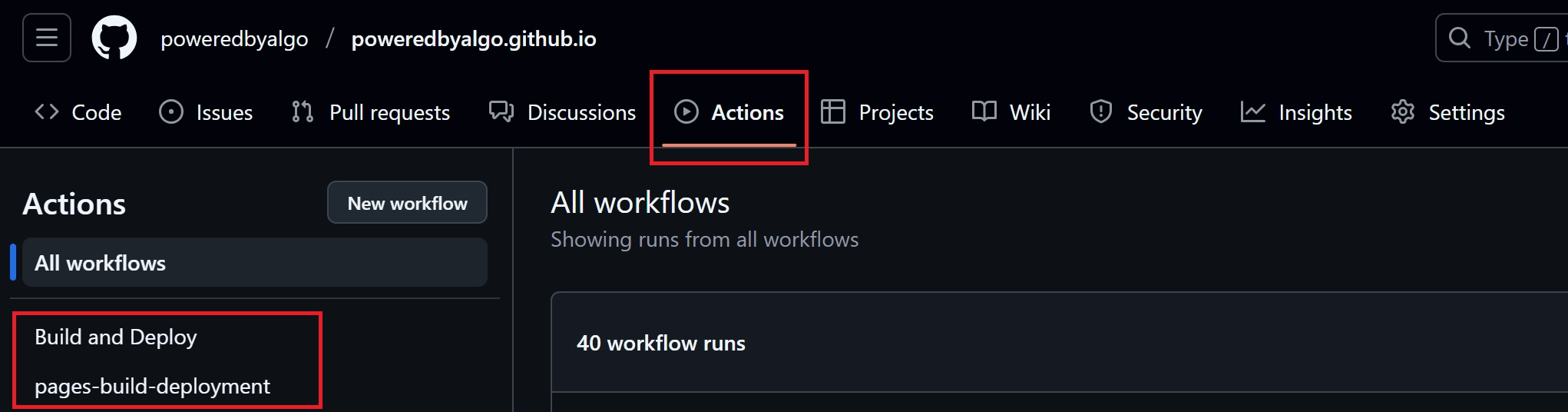Select pages-build-deployment workflow
The height and width of the screenshot is (412, 1568).
152,386
